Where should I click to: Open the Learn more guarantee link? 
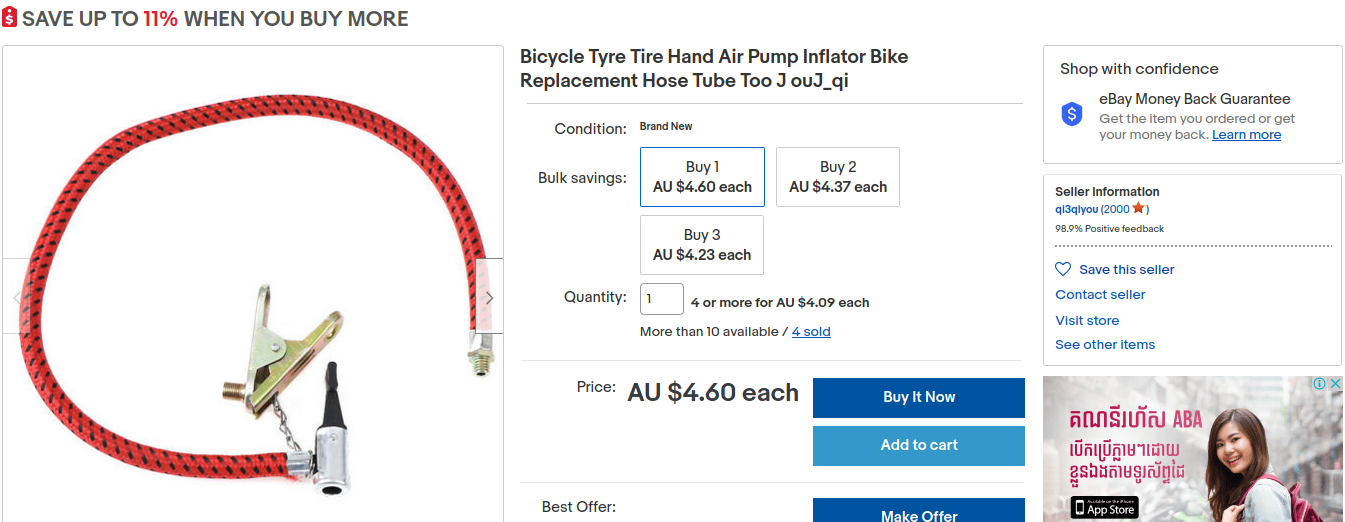click(x=1246, y=135)
